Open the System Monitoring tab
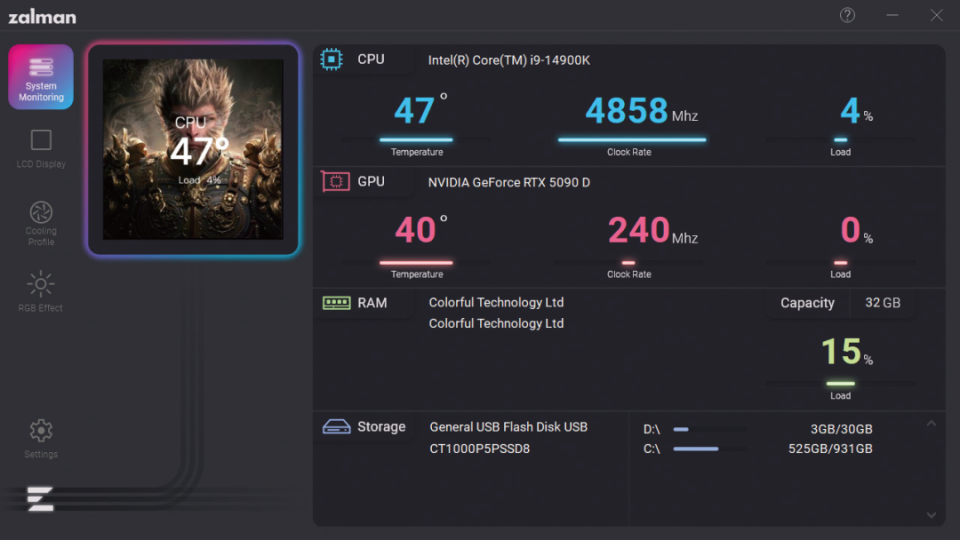This screenshot has width=960, height=540. pyautogui.click(x=41, y=77)
